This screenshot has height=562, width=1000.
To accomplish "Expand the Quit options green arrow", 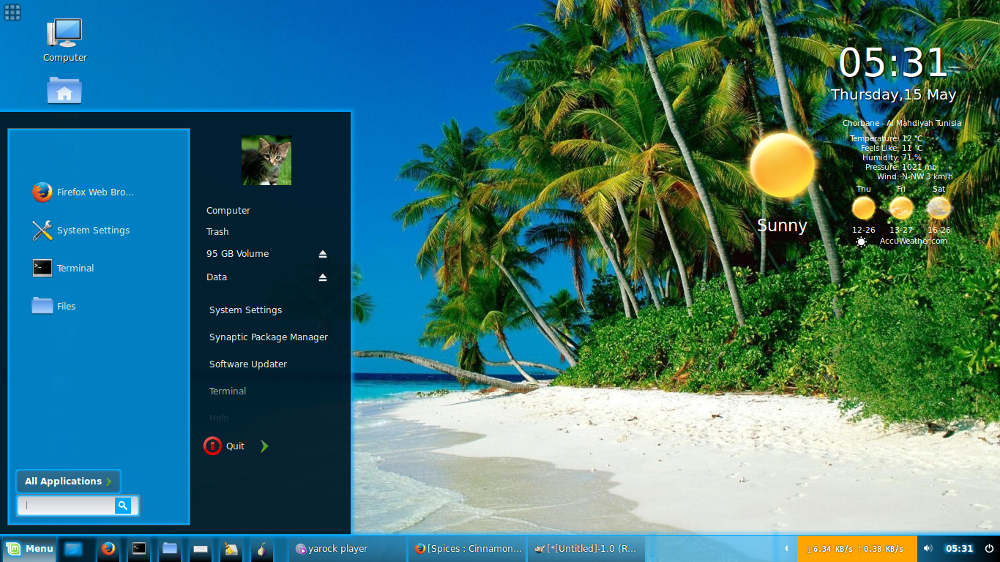I will (x=264, y=446).
